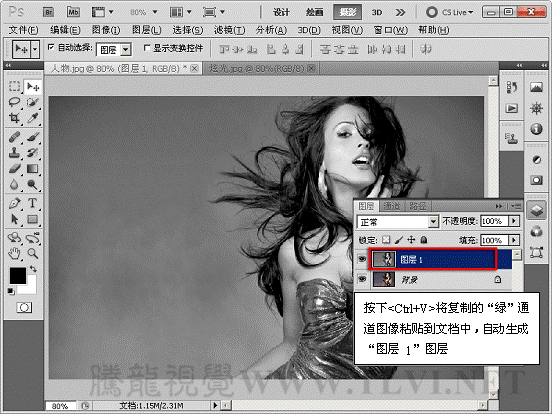The image size is (552, 414).
Task: Launch Mini Bridge from the top bar
Action: tap(73, 12)
